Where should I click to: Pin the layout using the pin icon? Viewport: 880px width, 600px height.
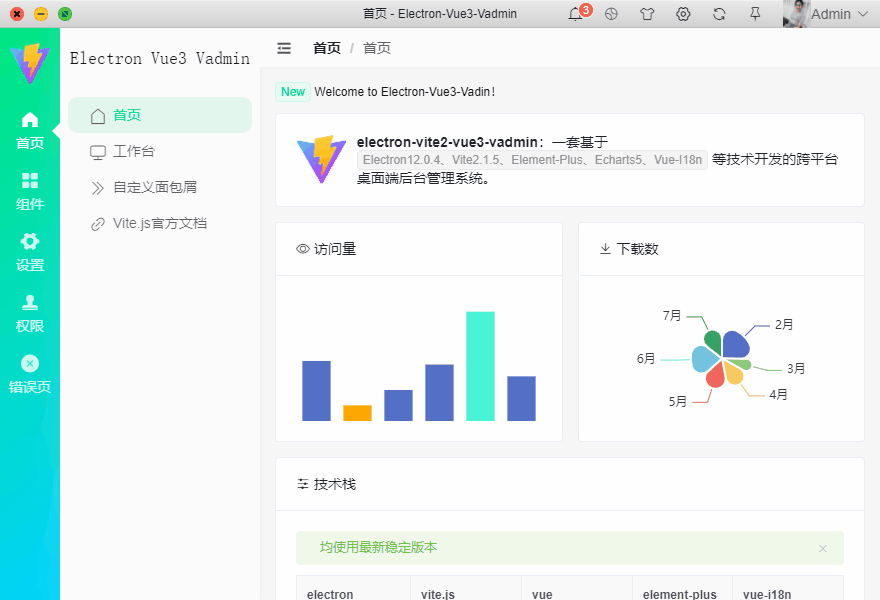755,14
